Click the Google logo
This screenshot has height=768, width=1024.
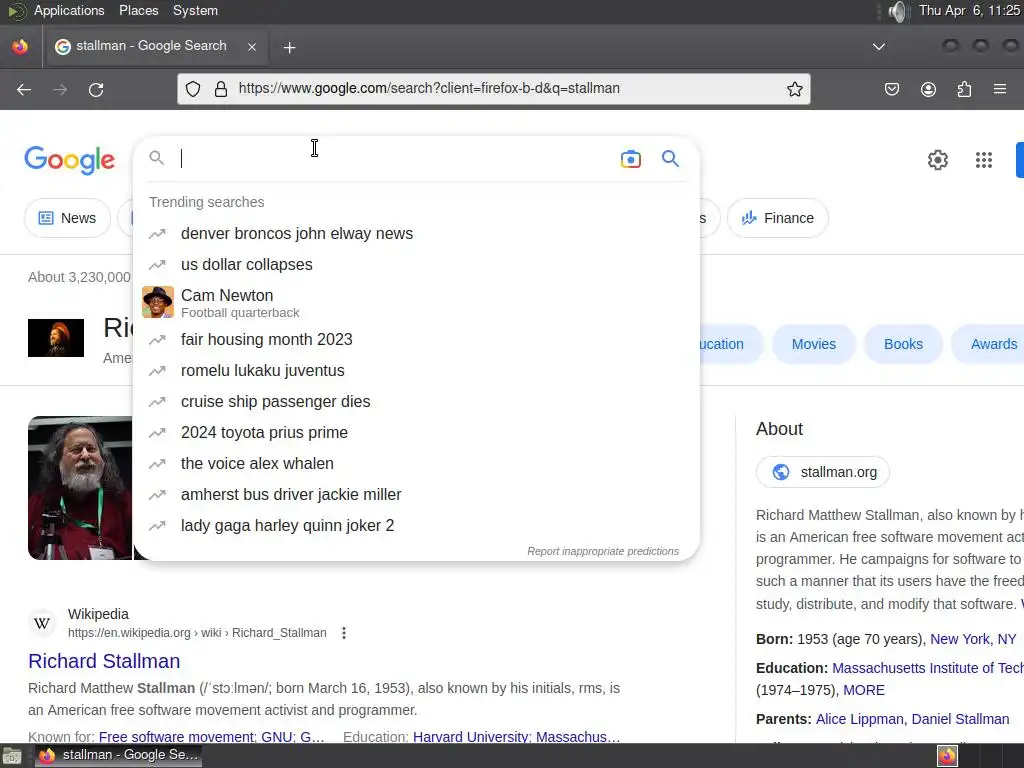click(69, 160)
